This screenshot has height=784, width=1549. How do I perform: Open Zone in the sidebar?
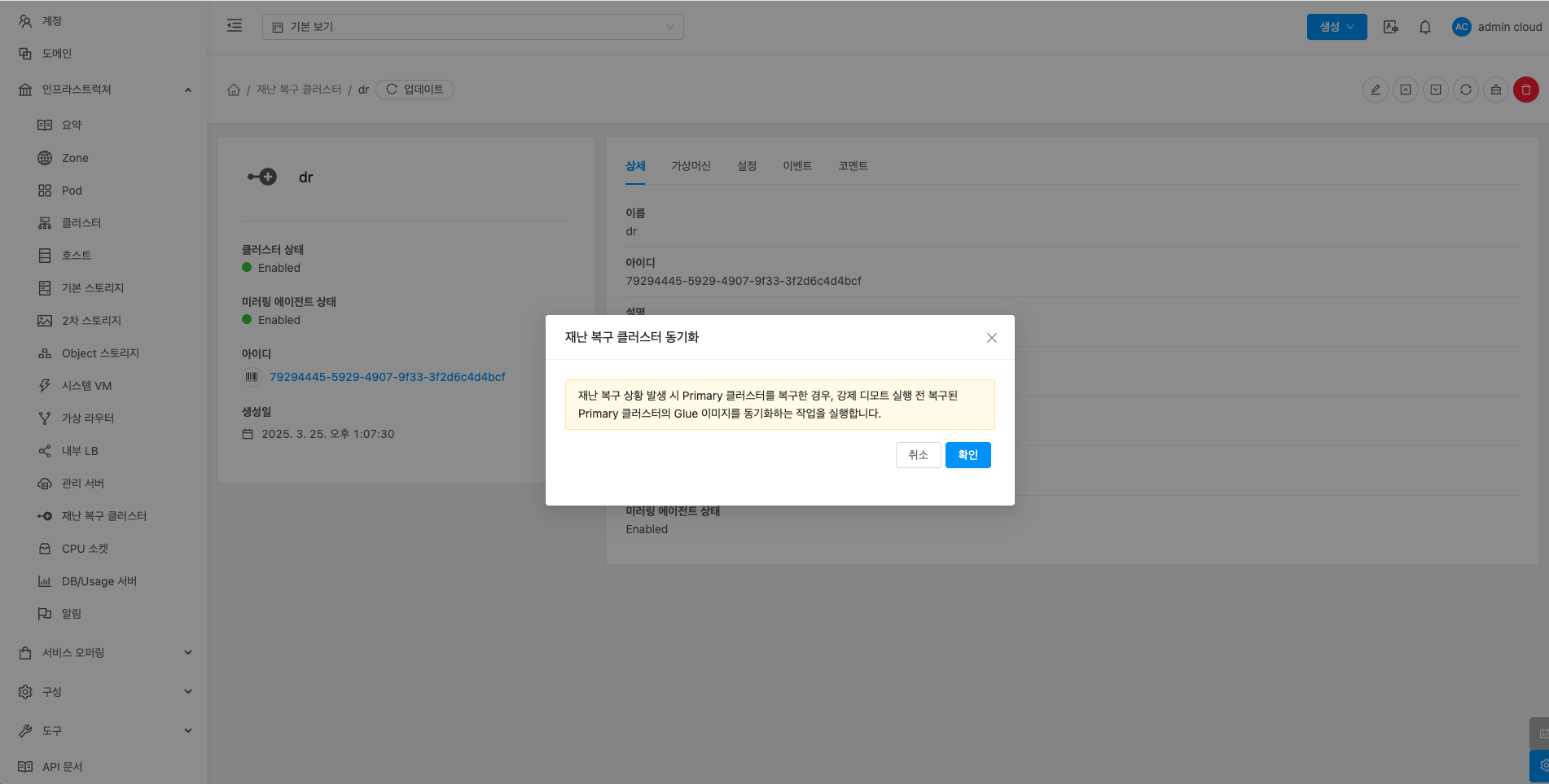[75, 158]
